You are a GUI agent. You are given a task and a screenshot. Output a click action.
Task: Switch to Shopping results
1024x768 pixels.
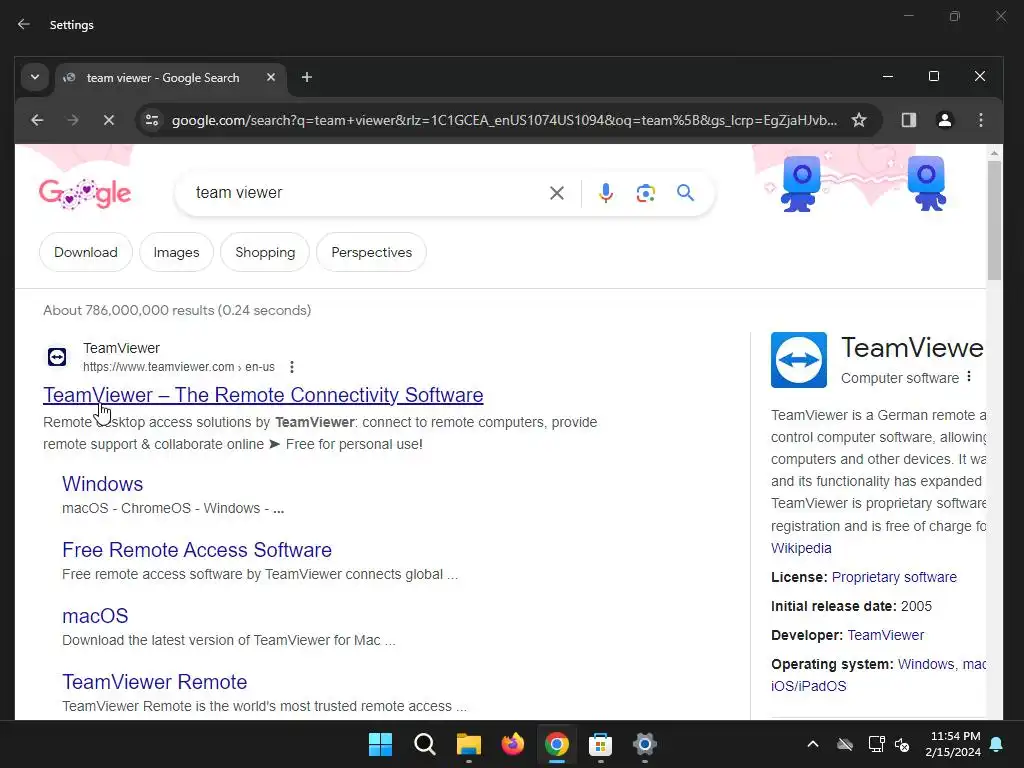265,252
